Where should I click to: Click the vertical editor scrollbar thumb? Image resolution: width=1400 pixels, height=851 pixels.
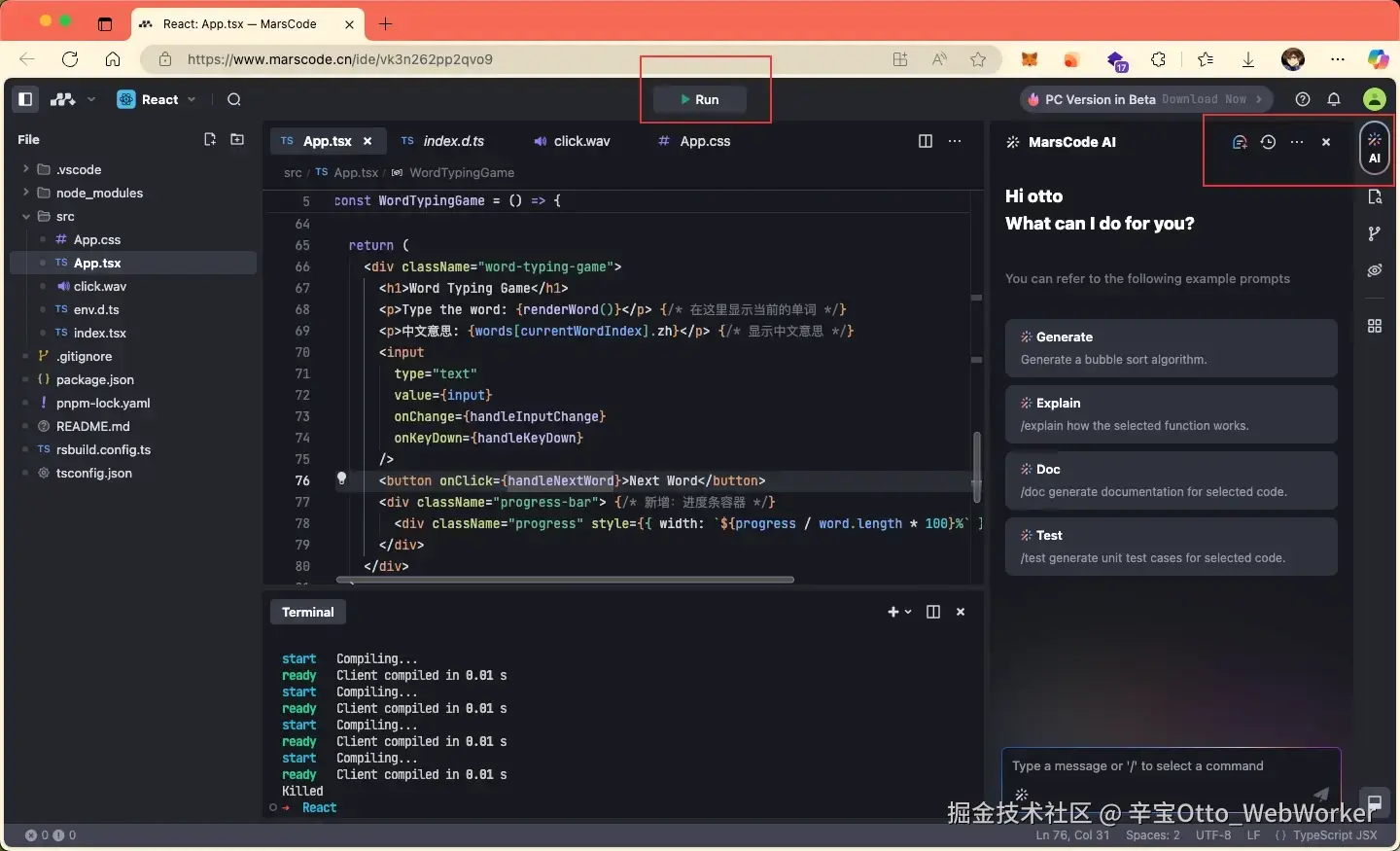click(x=976, y=467)
